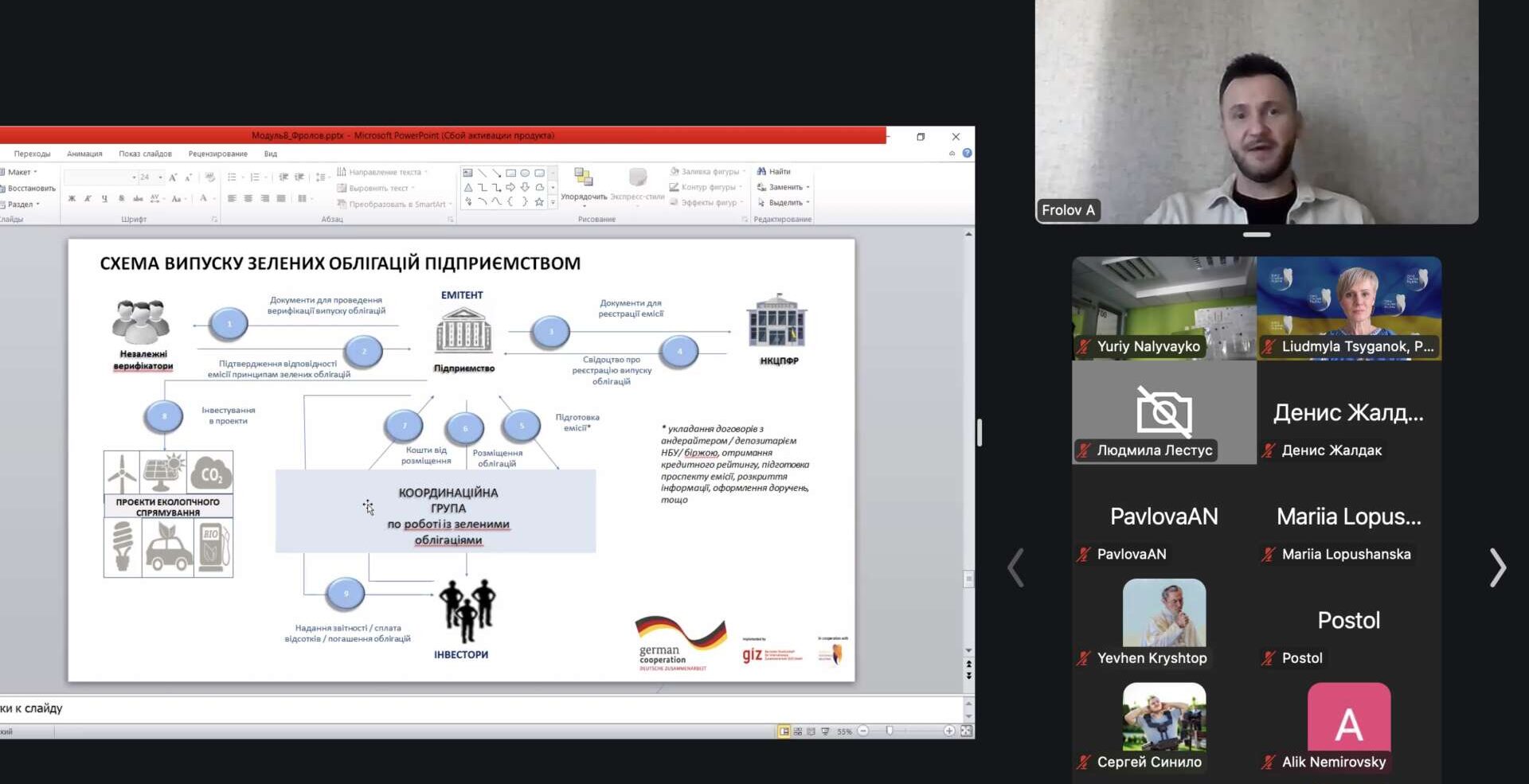Select the five-point star shape in the shapes gallery

[539, 202]
